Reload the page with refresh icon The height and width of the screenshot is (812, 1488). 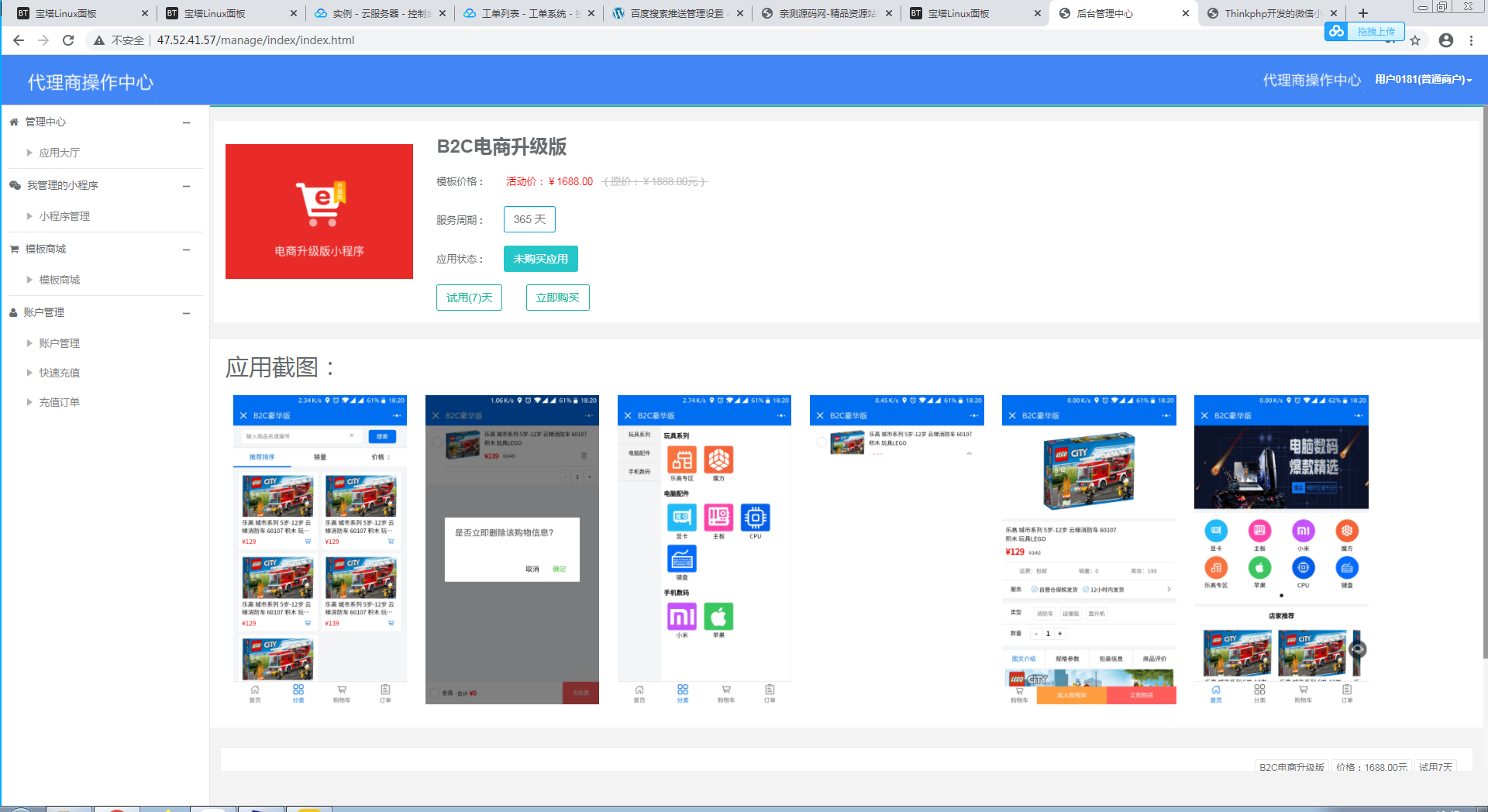(x=68, y=40)
